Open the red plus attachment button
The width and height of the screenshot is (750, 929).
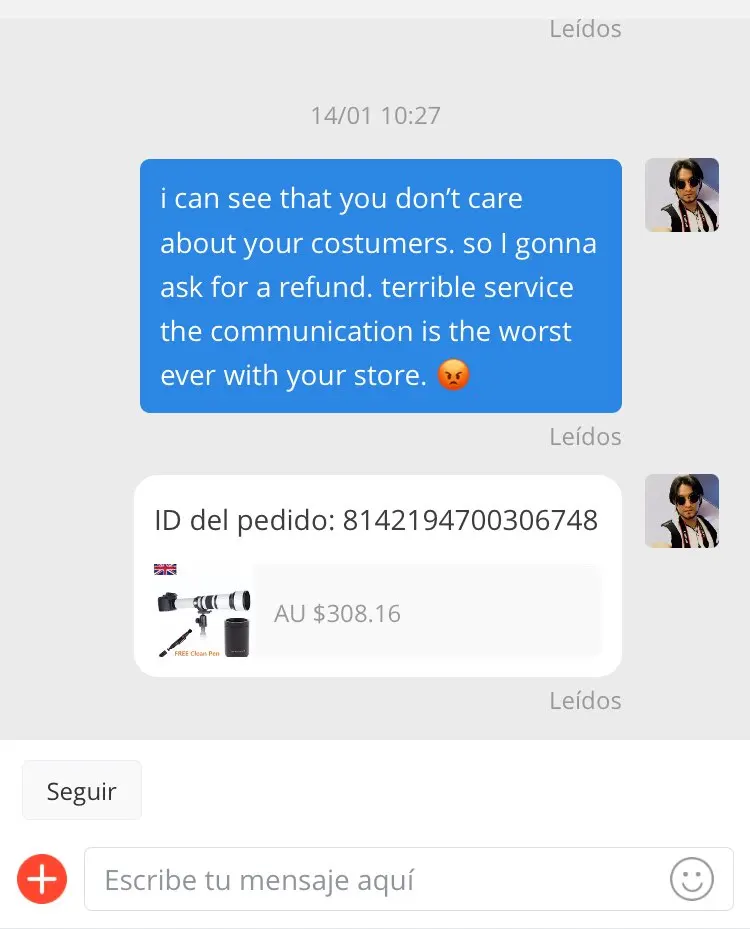42,879
